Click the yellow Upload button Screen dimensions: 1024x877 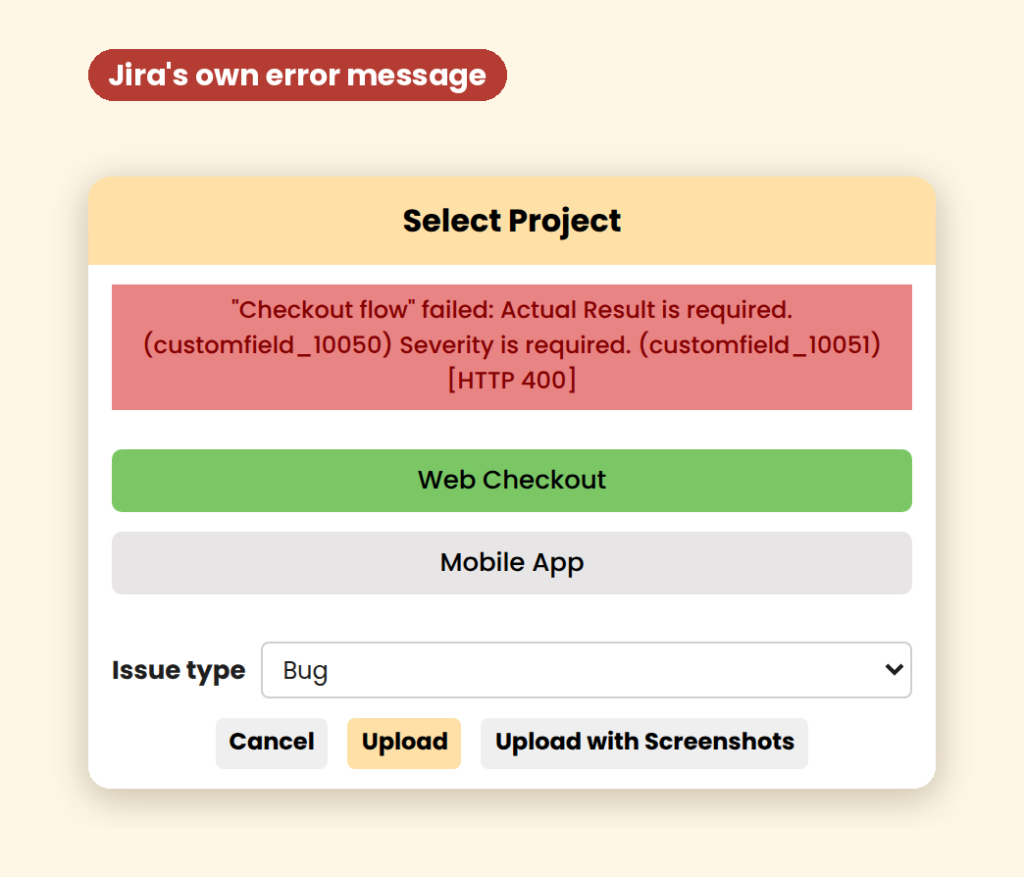tap(404, 742)
